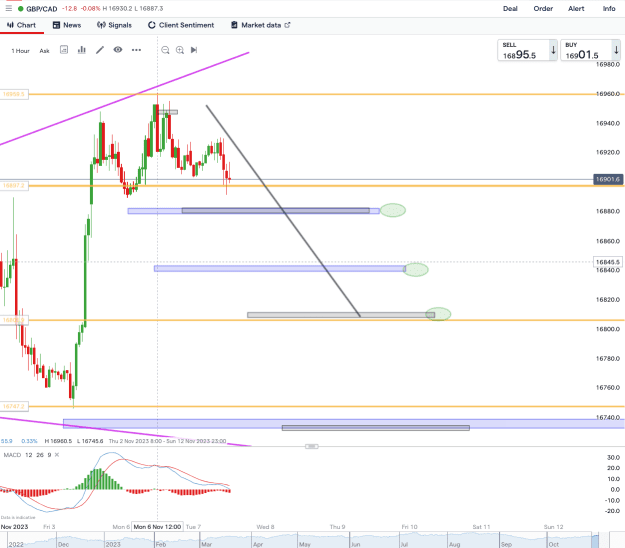Image resolution: width=625 pixels, height=548 pixels.
Task: Click the 16901.6 current price tag
Action: click(608, 179)
